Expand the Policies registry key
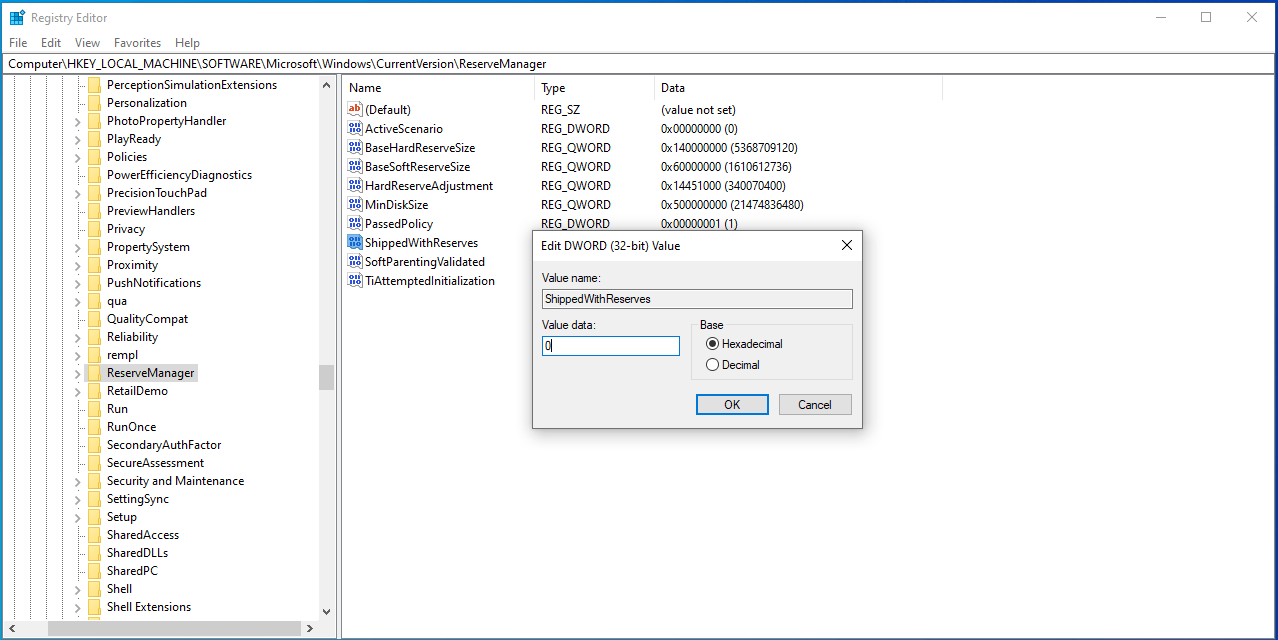 (x=78, y=156)
